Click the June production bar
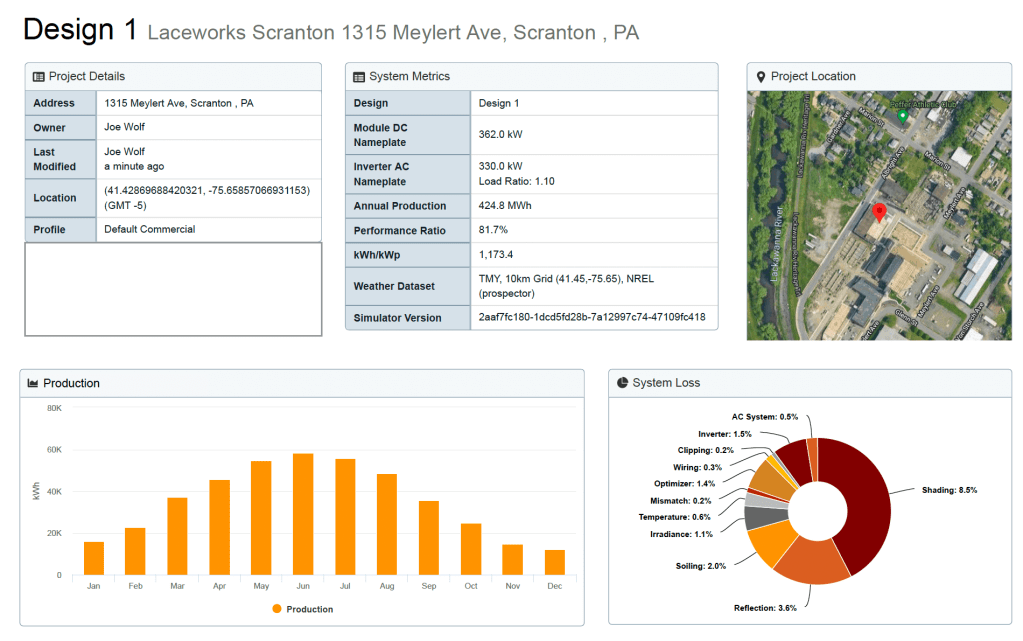 pos(303,514)
